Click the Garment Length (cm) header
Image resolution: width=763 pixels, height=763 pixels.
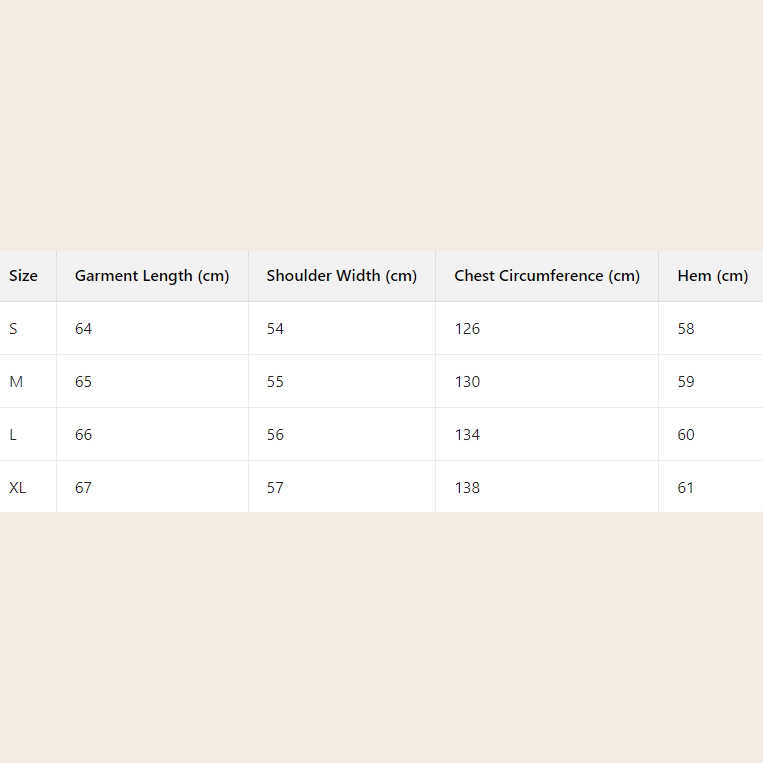(152, 276)
